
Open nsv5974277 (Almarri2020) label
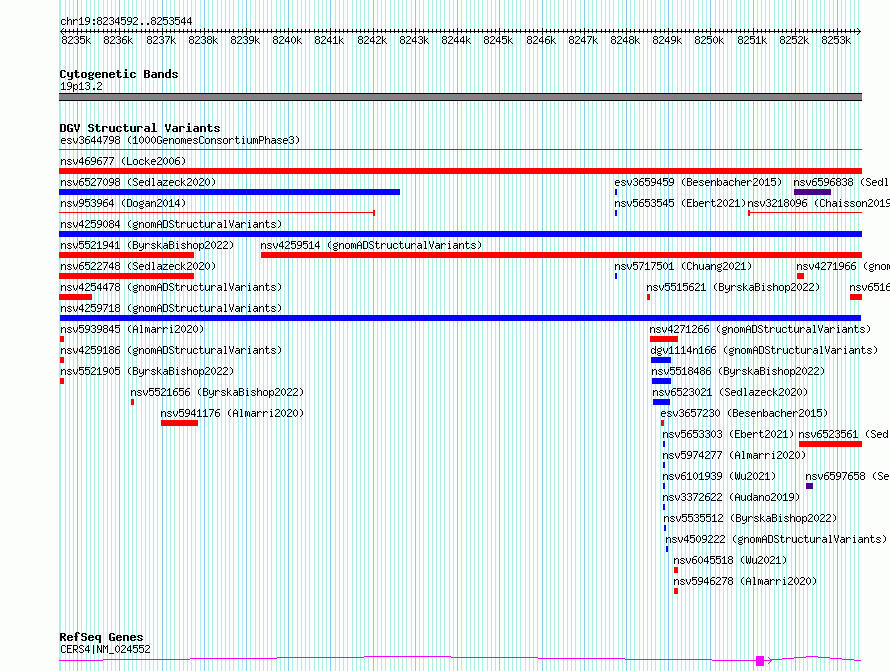734,455
